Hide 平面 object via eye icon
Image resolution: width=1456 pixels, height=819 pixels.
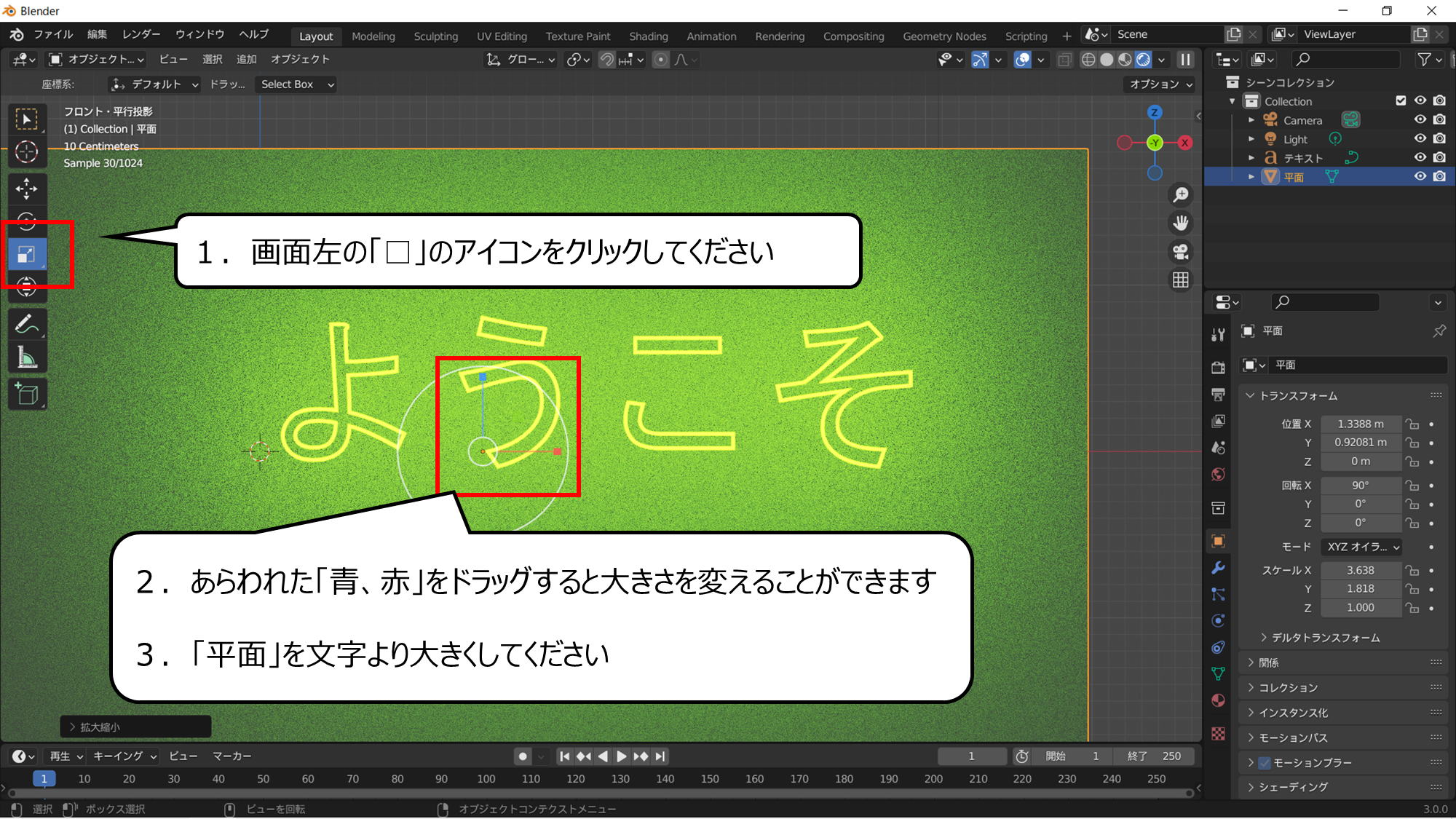(1420, 176)
